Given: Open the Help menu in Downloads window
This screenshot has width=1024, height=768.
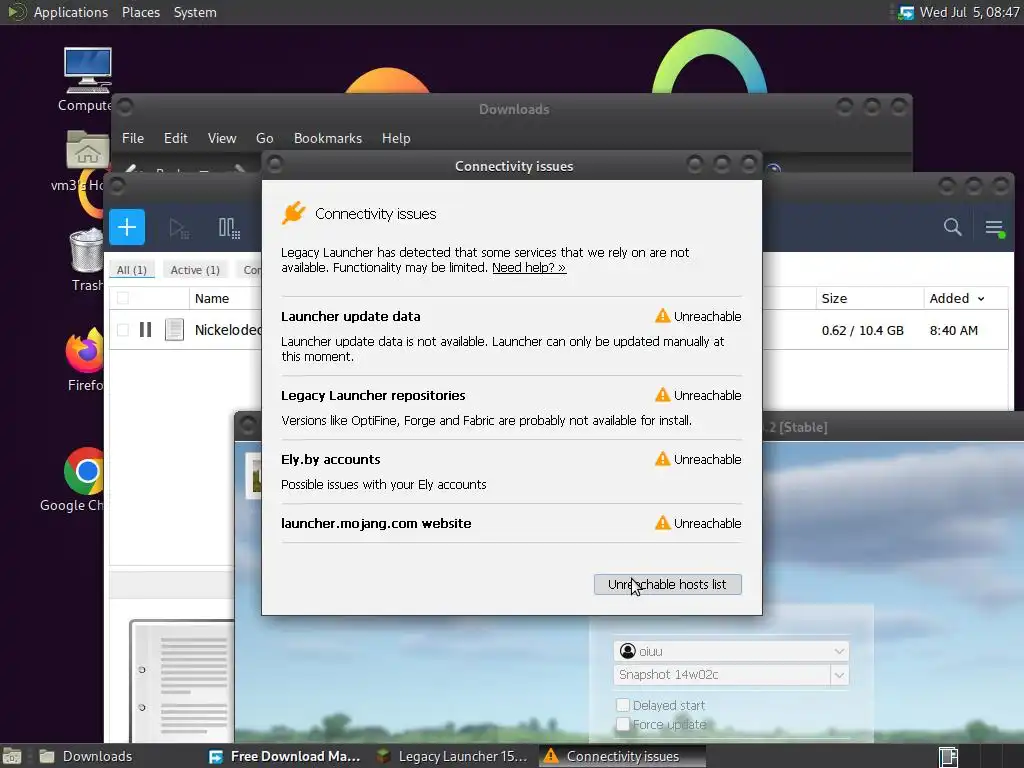Looking at the screenshot, I should [396, 138].
